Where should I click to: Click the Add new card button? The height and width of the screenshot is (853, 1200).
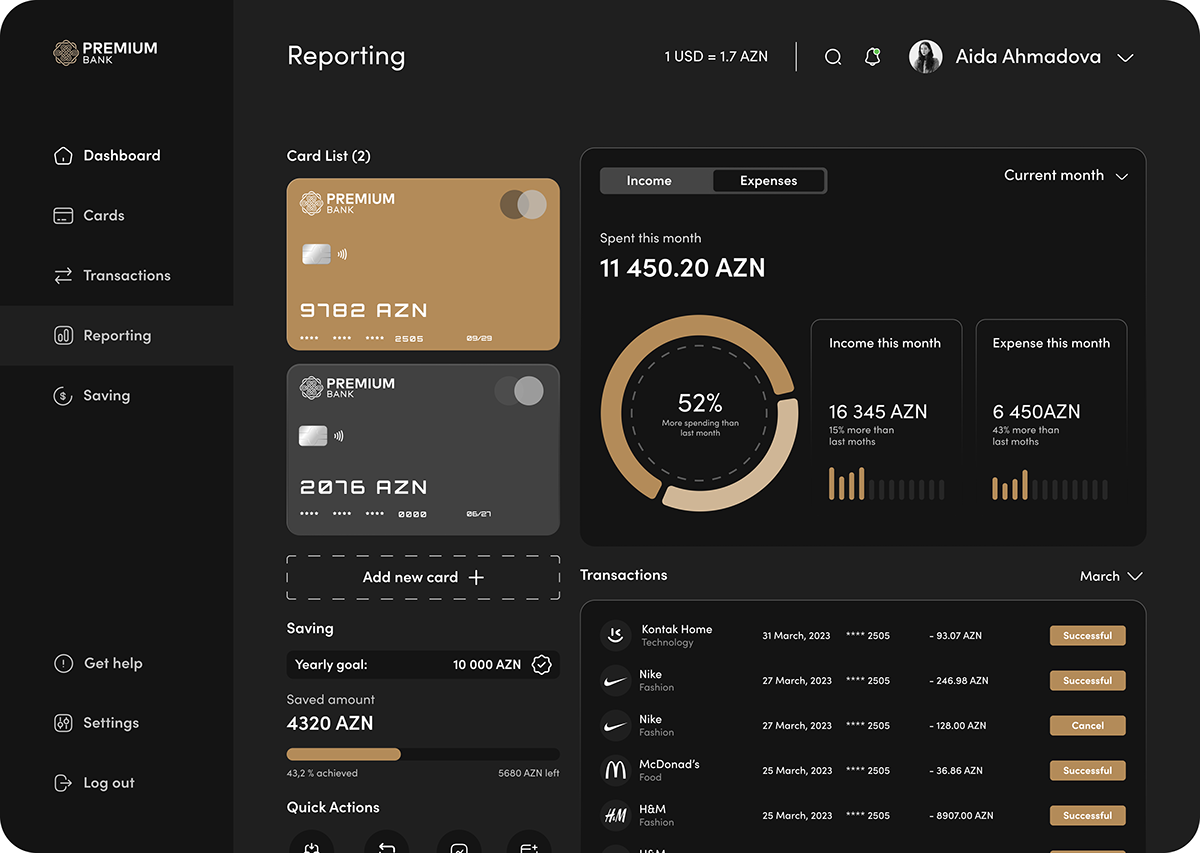point(422,577)
